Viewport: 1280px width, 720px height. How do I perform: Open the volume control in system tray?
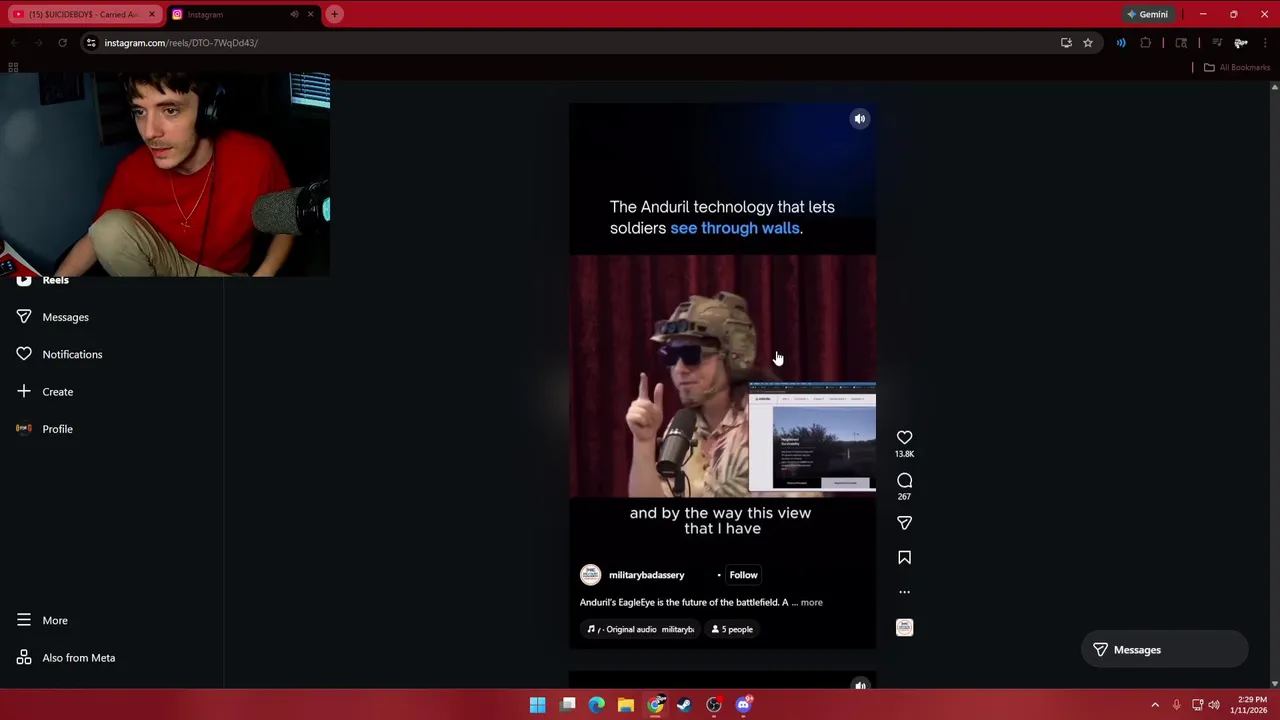coord(1214,705)
